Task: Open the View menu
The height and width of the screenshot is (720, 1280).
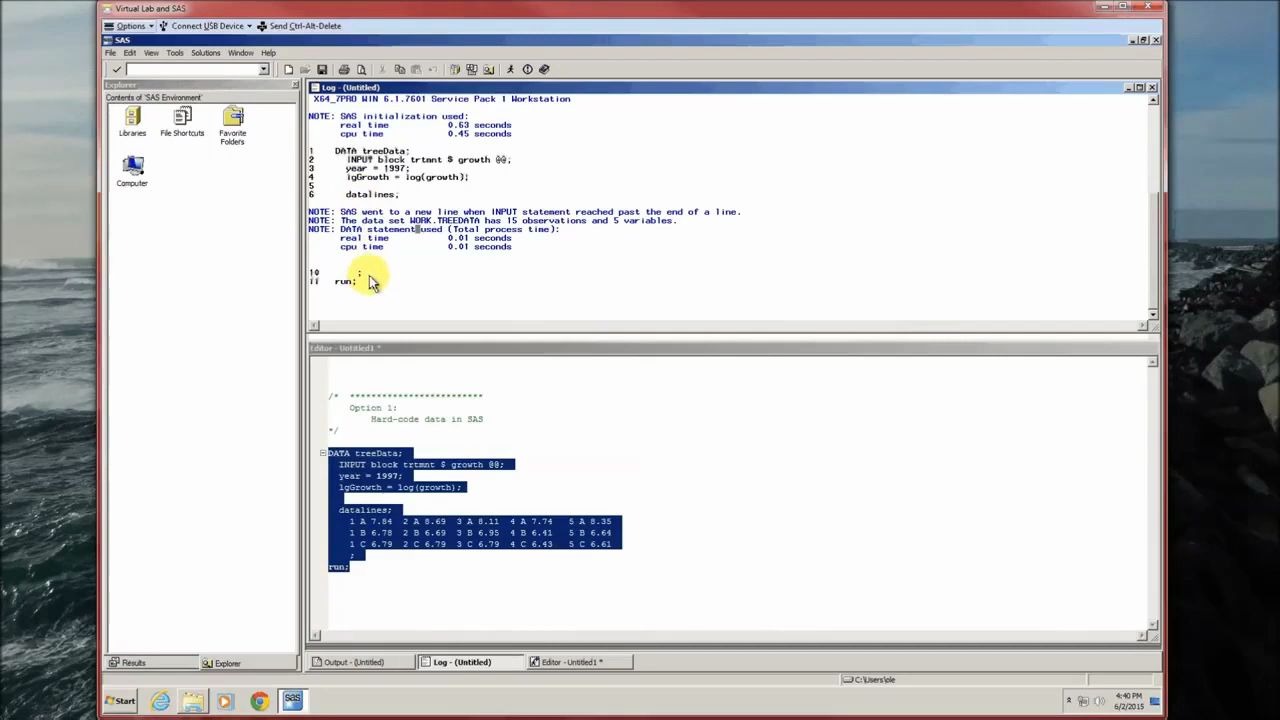Action: (151, 53)
